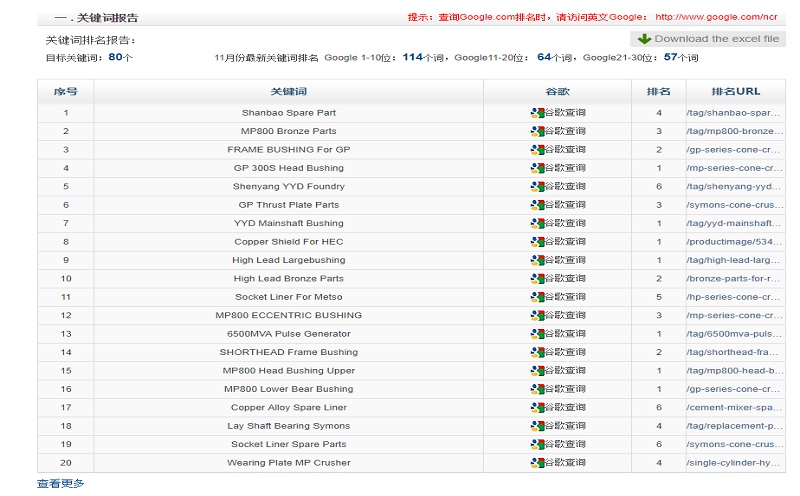Open /hp-series-cone-cr... ranking URL

tap(733, 296)
